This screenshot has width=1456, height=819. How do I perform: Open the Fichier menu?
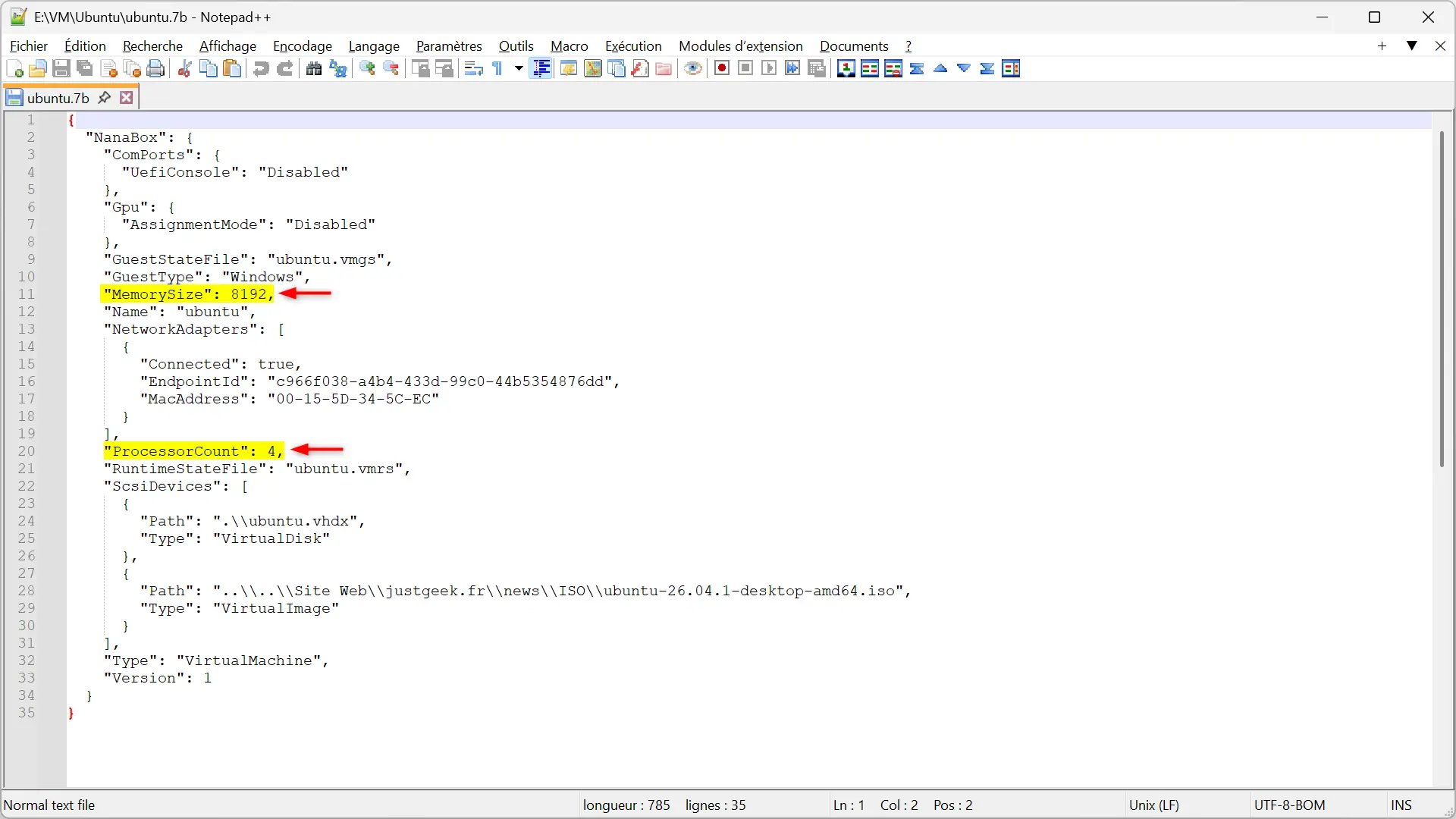pos(29,46)
